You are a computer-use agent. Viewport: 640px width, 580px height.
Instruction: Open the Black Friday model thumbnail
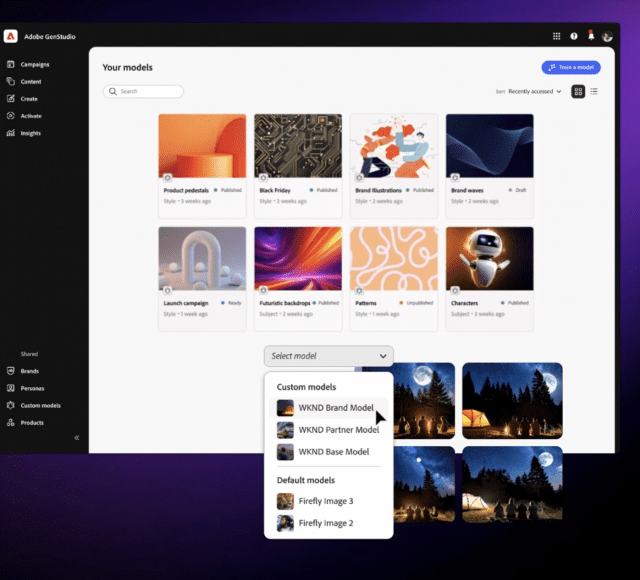[x=298, y=146]
